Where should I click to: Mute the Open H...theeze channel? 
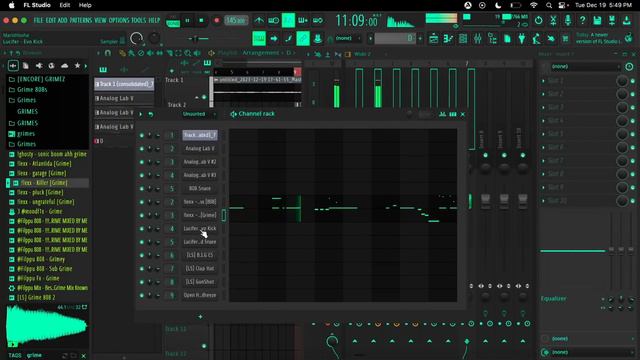(142, 295)
